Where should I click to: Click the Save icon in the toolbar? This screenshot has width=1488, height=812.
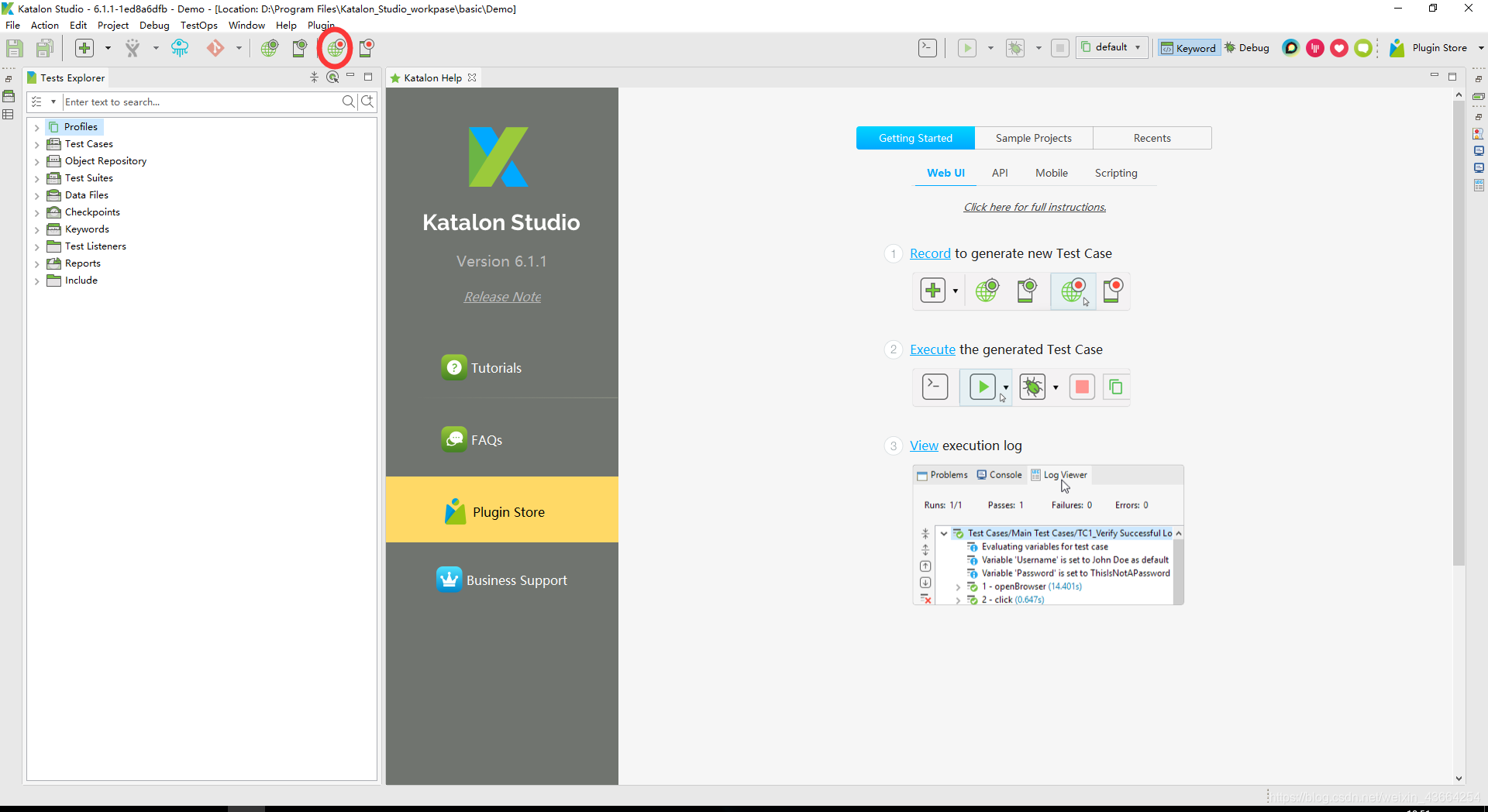15,48
